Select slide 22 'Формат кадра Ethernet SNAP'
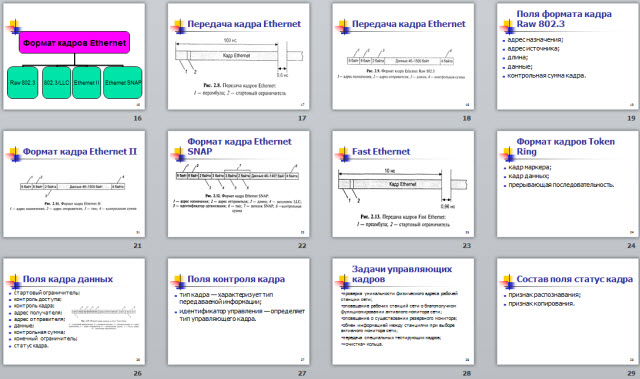Viewport: 640px width, 379px height. (238, 184)
